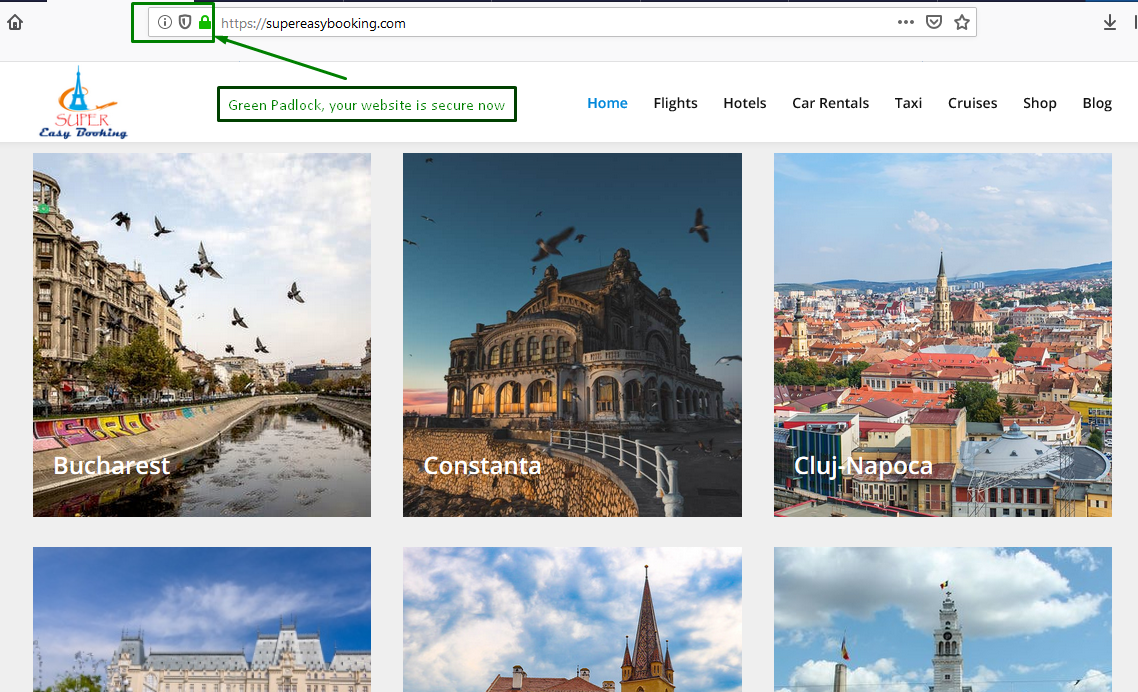Image resolution: width=1138 pixels, height=692 pixels.
Task: Select the Home menu item
Action: (x=607, y=103)
